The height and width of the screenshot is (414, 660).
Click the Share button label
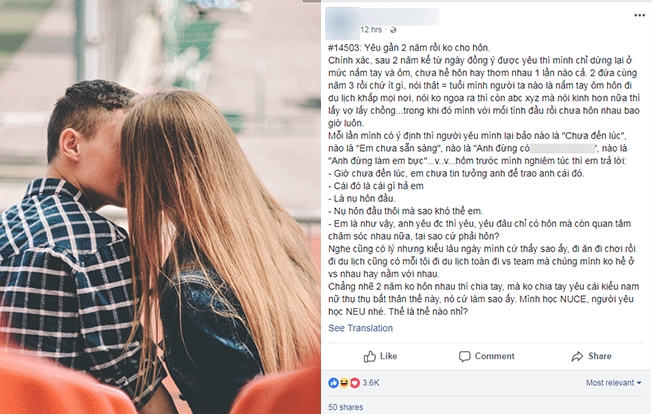600,356
